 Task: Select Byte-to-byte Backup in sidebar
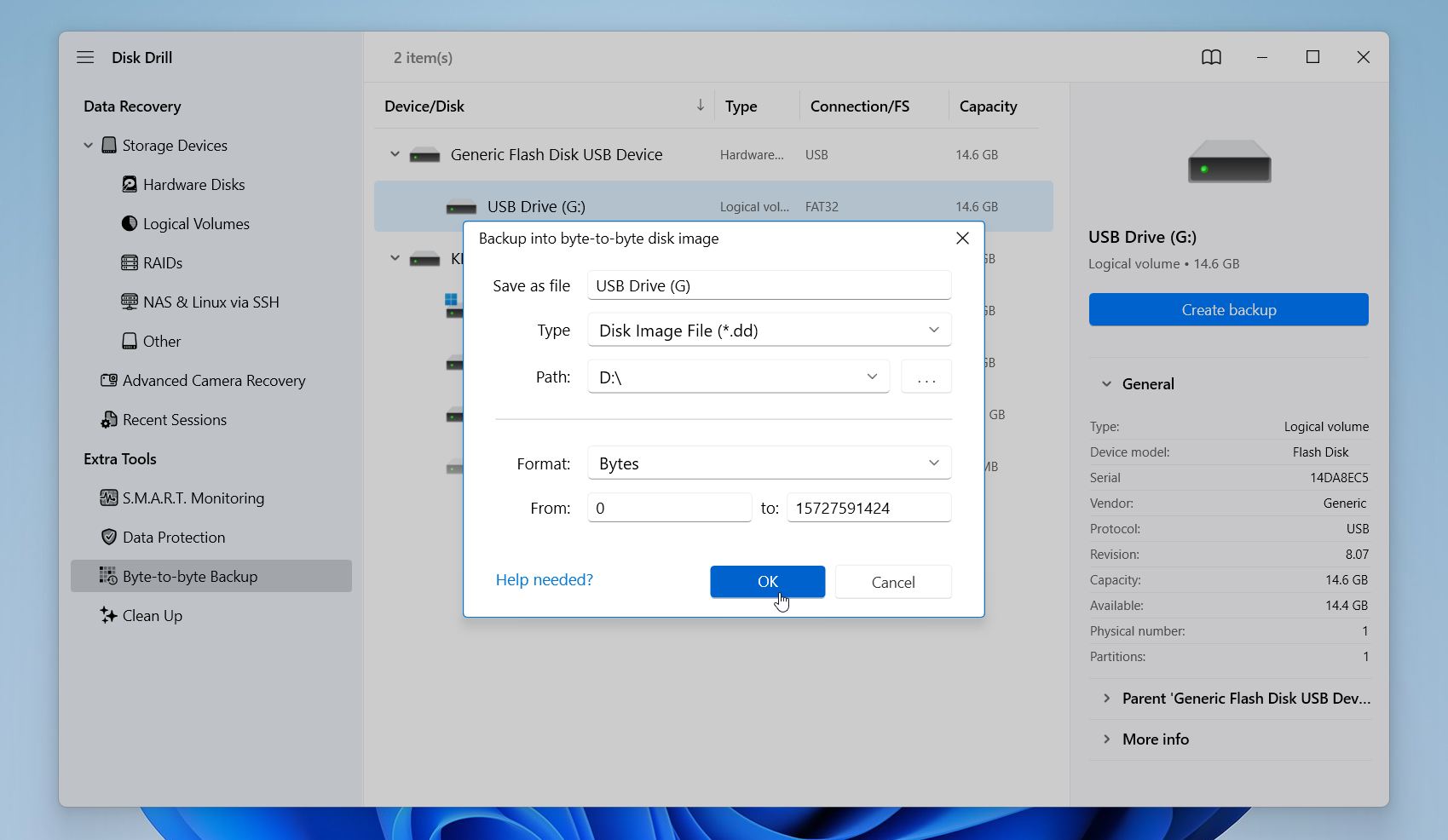[189, 576]
